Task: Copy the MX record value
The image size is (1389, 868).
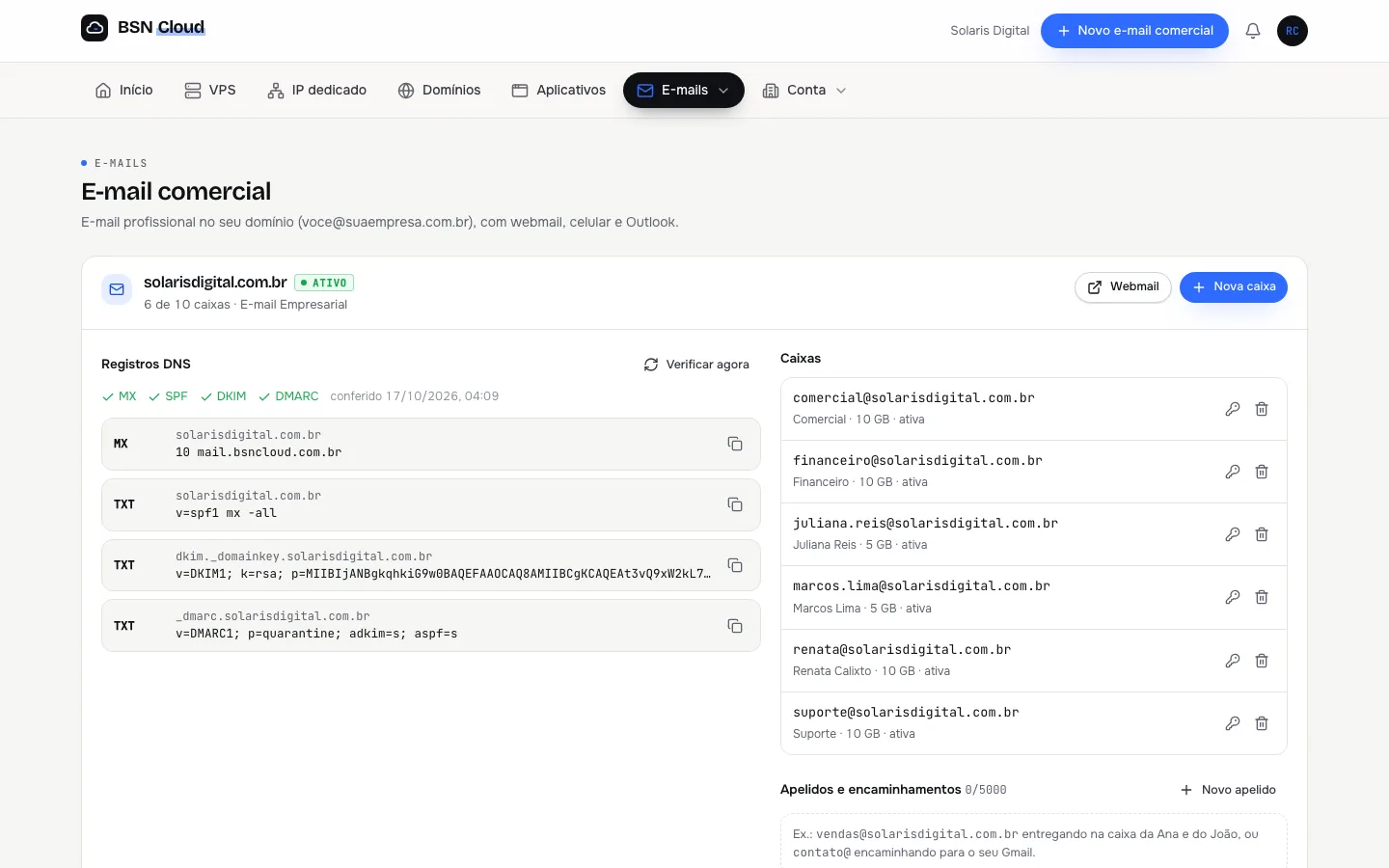Action: (735, 444)
